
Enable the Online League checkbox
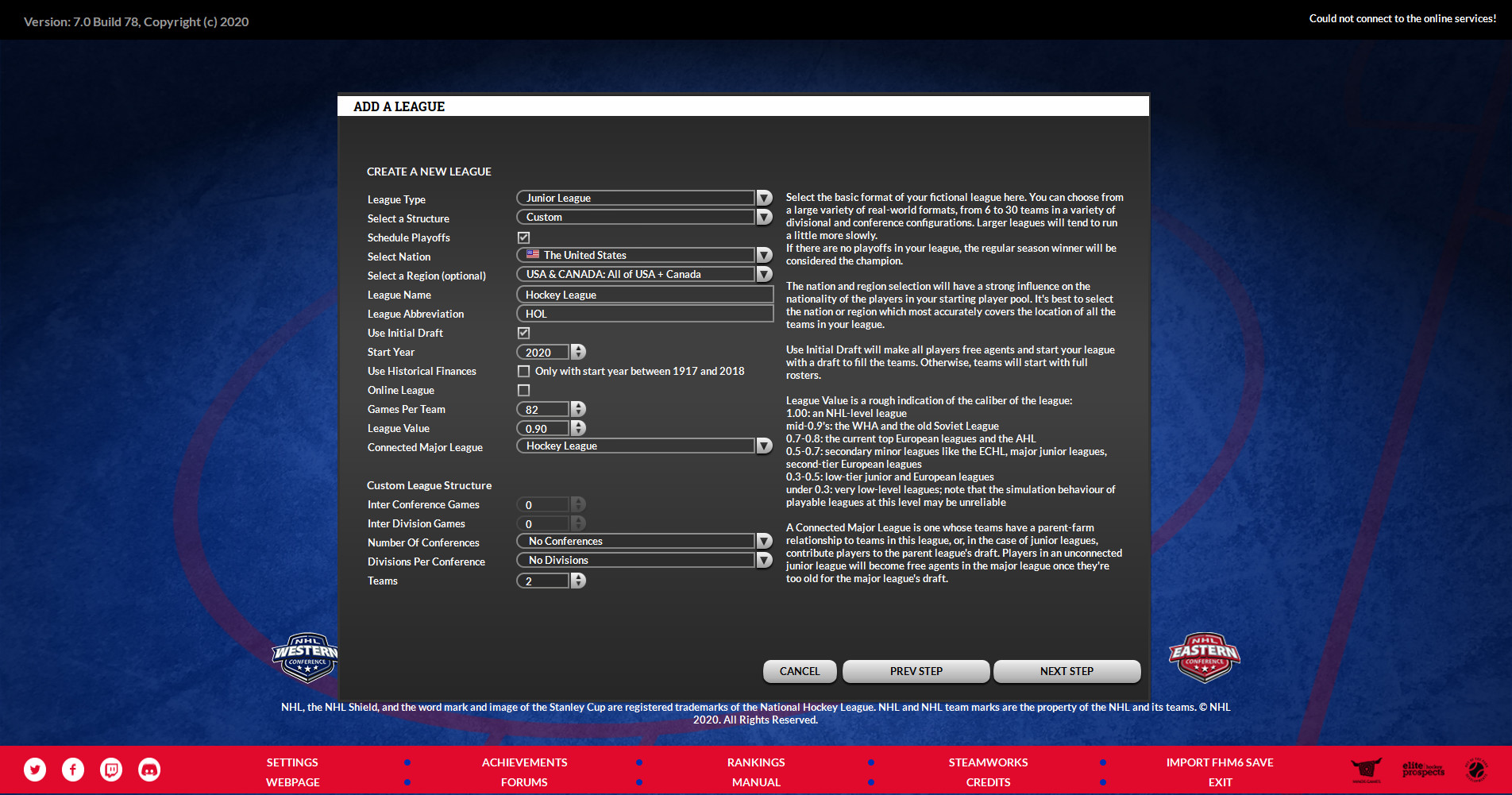(x=523, y=389)
